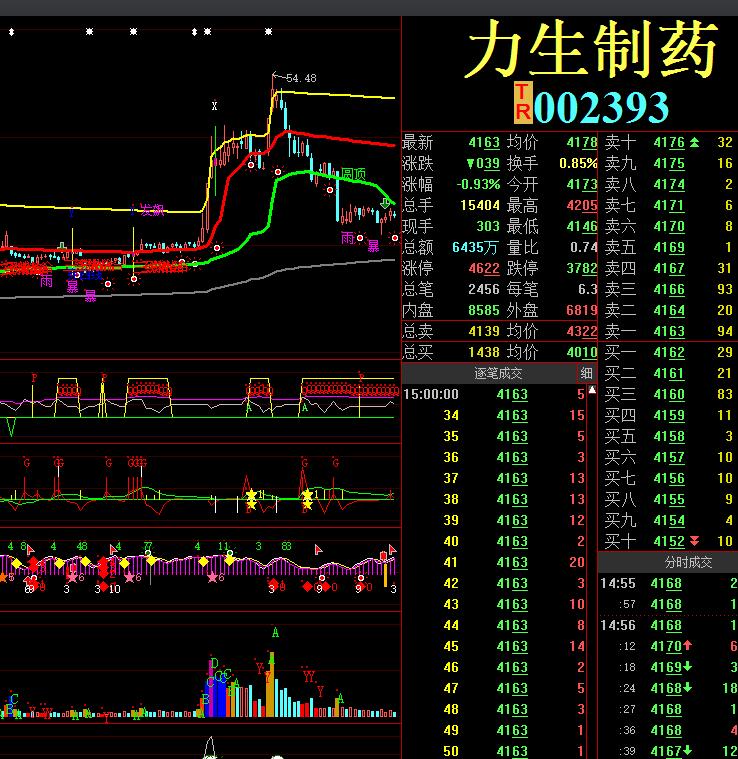Image resolution: width=738 pixels, height=759 pixels.
Task: Select the tick row at second 41
Action: point(494,562)
